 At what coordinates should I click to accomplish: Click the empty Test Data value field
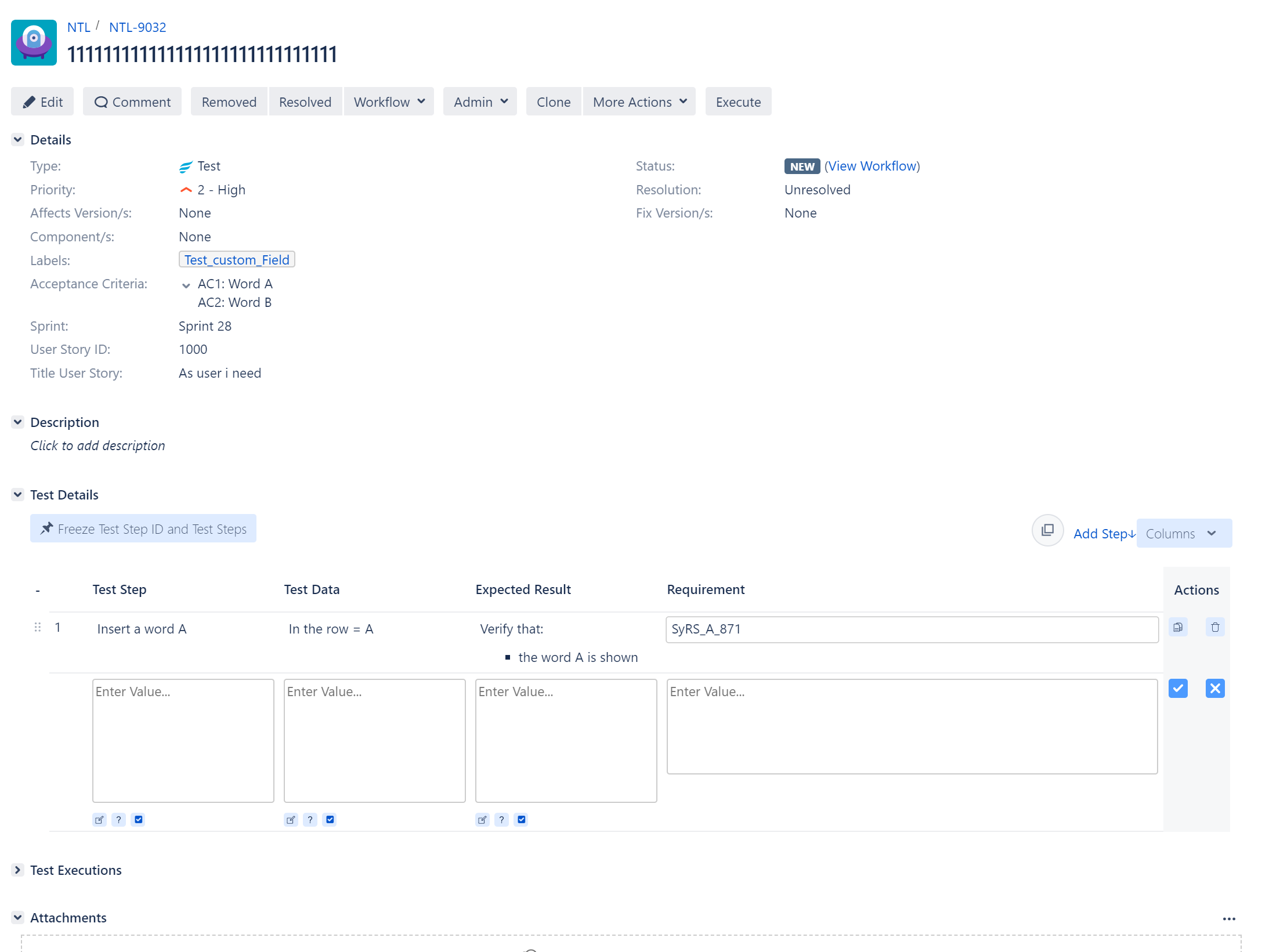375,741
